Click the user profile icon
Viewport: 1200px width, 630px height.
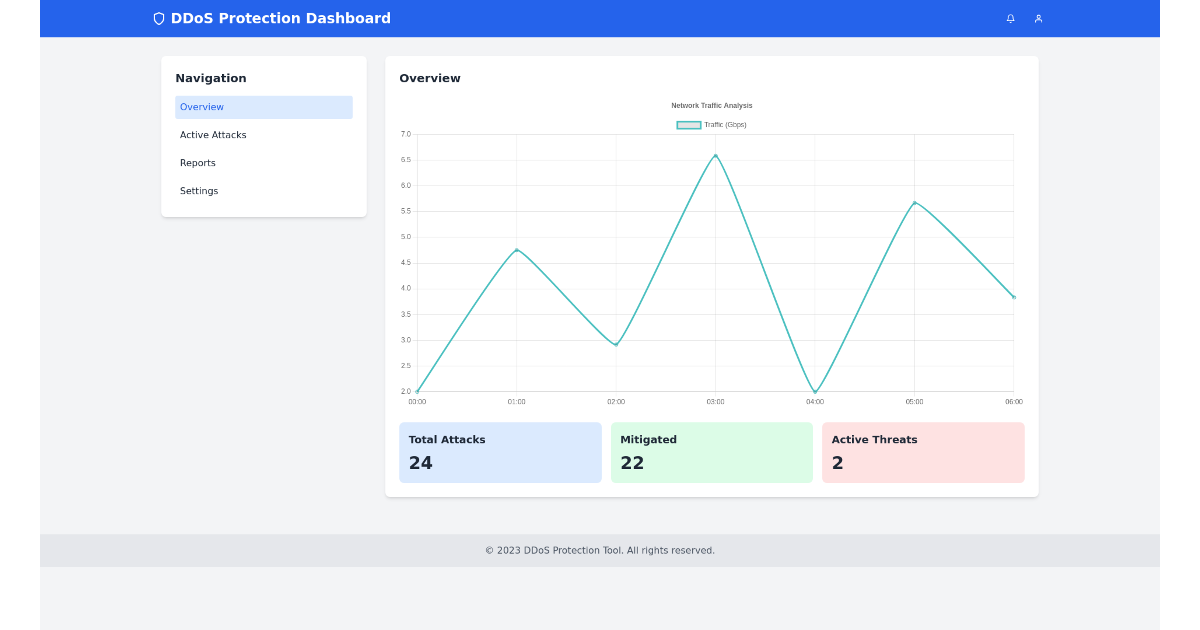tap(1038, 18)
